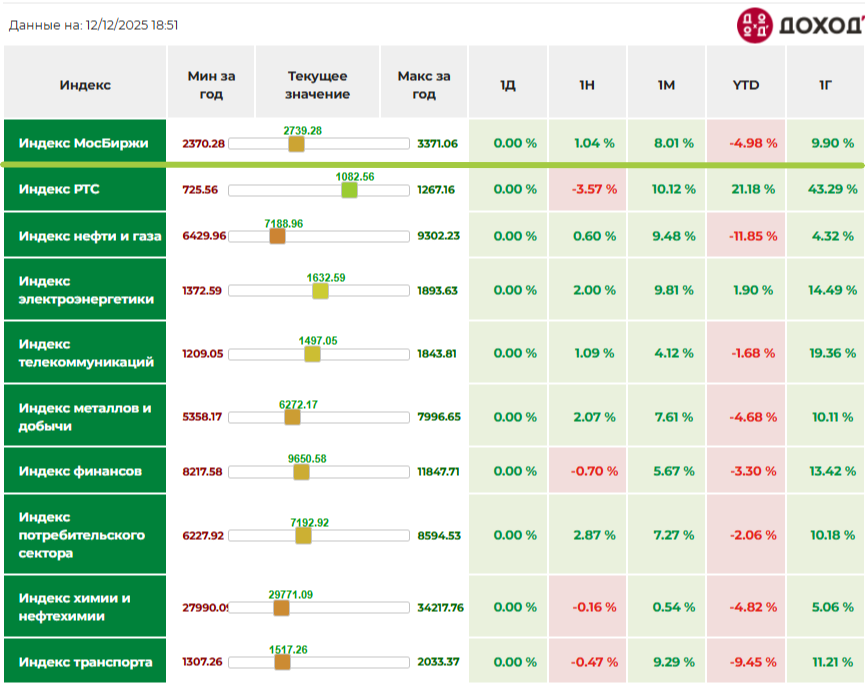
Task: Click телекоммуникаций YTD cell -1.68 %
Action: point(746,353)
